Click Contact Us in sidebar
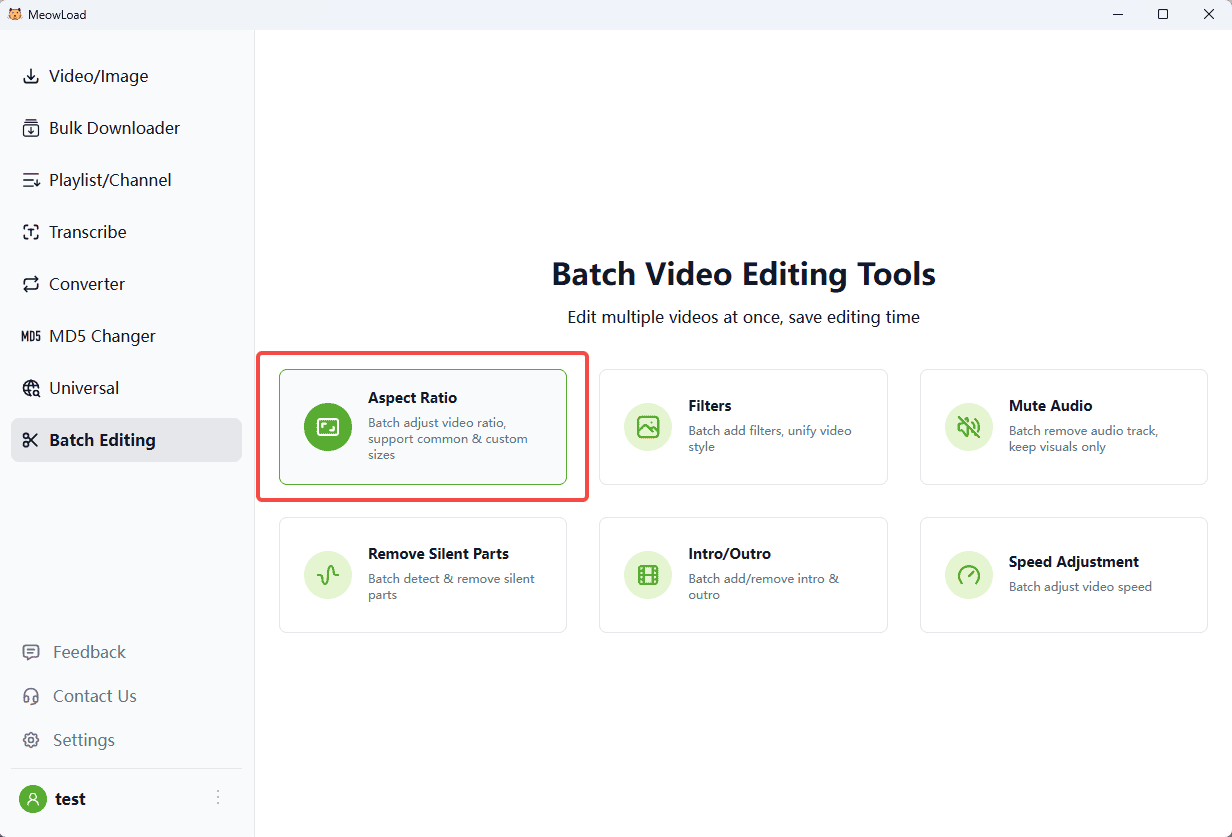Screen dimensions: 1232x837 (94, 696)
